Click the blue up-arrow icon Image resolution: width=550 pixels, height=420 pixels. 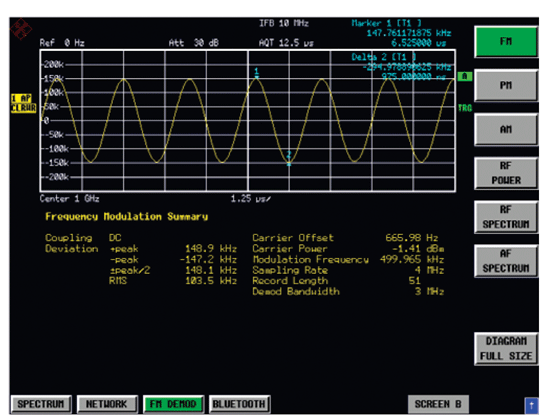[x=531, y=406]
